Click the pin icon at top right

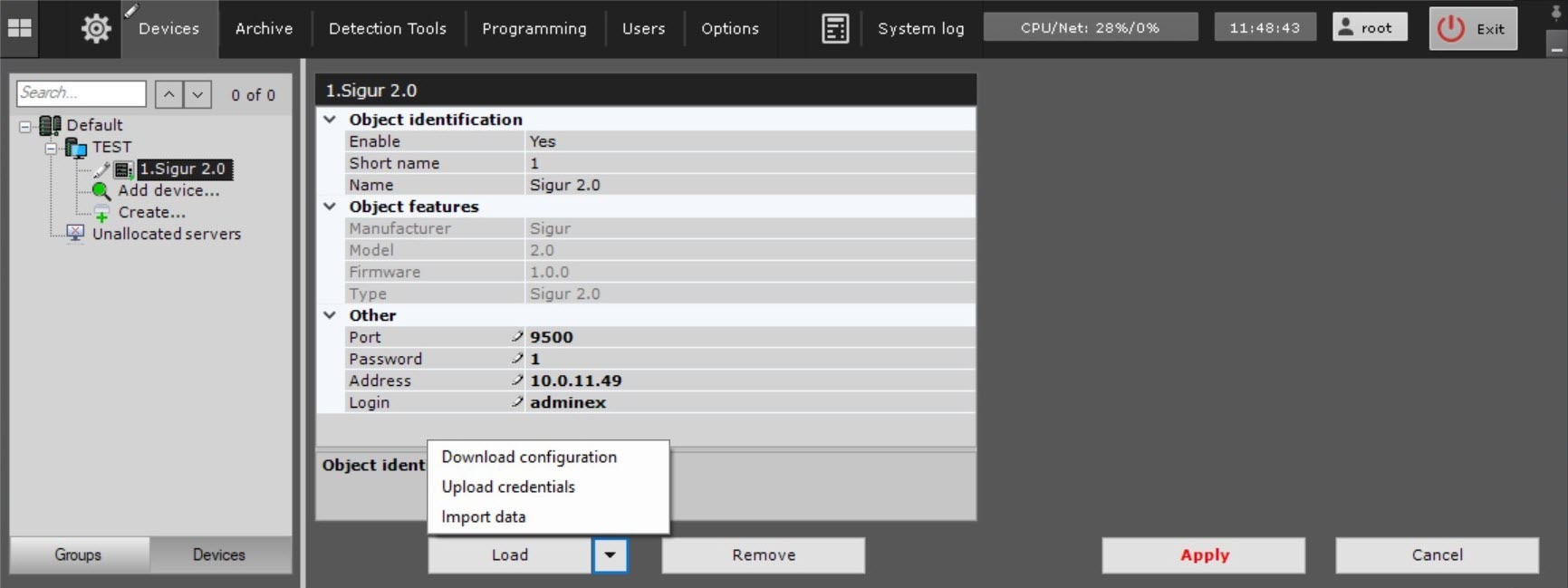pyautogui.click(x=1556, y=13)
